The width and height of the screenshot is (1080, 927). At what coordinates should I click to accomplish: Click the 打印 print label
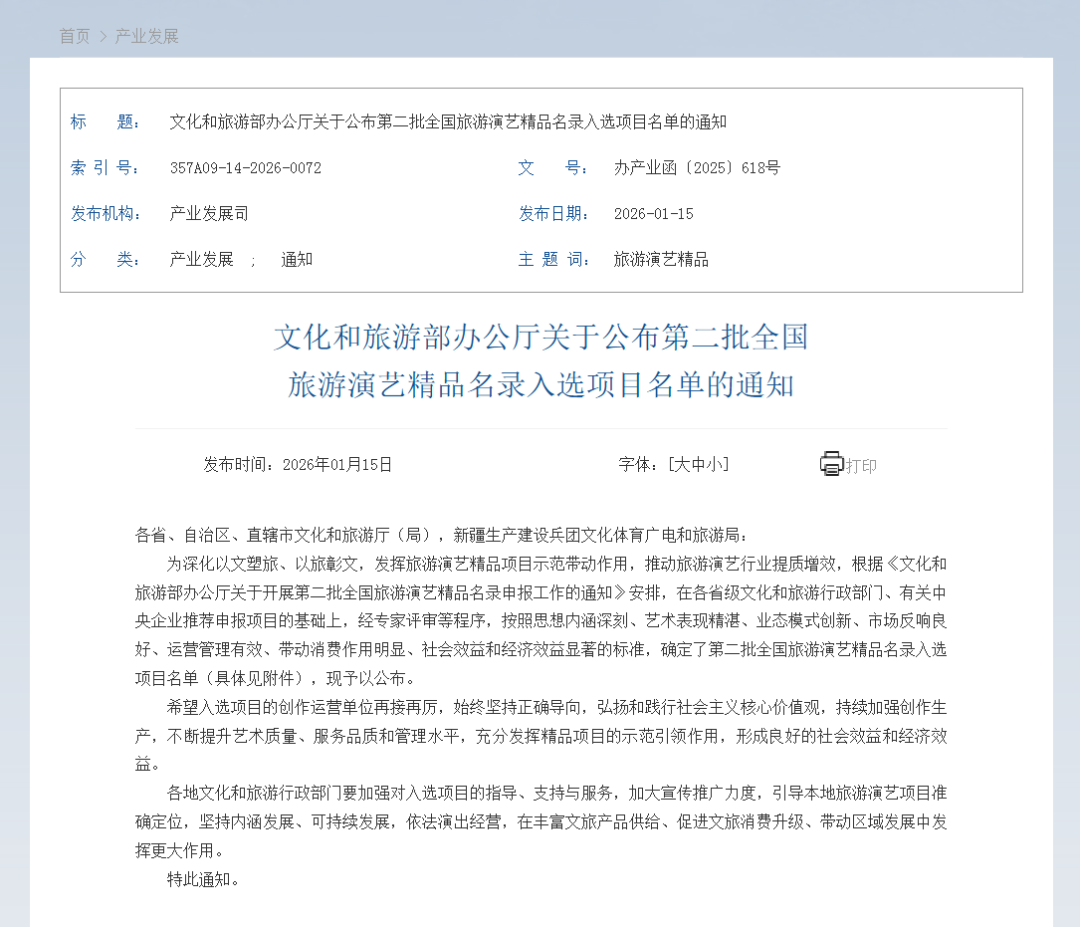[x=859, y=463]
